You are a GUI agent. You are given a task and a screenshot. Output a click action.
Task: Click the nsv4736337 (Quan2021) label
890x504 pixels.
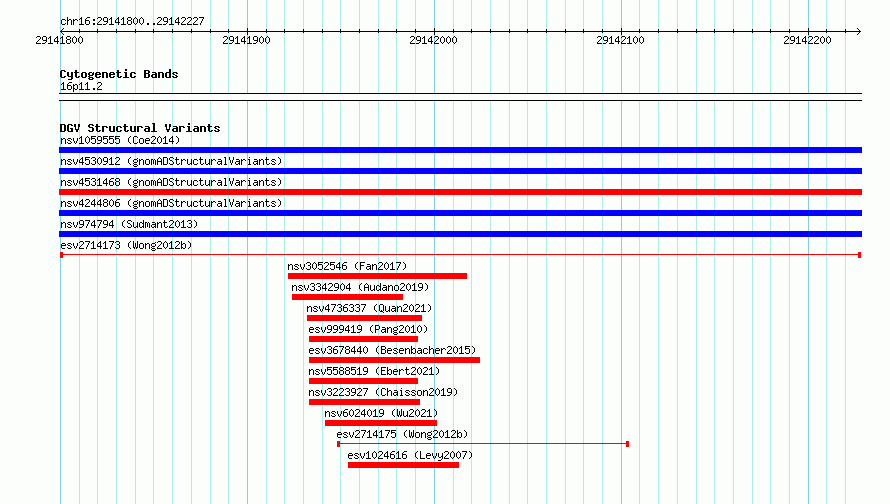[369, 308]
